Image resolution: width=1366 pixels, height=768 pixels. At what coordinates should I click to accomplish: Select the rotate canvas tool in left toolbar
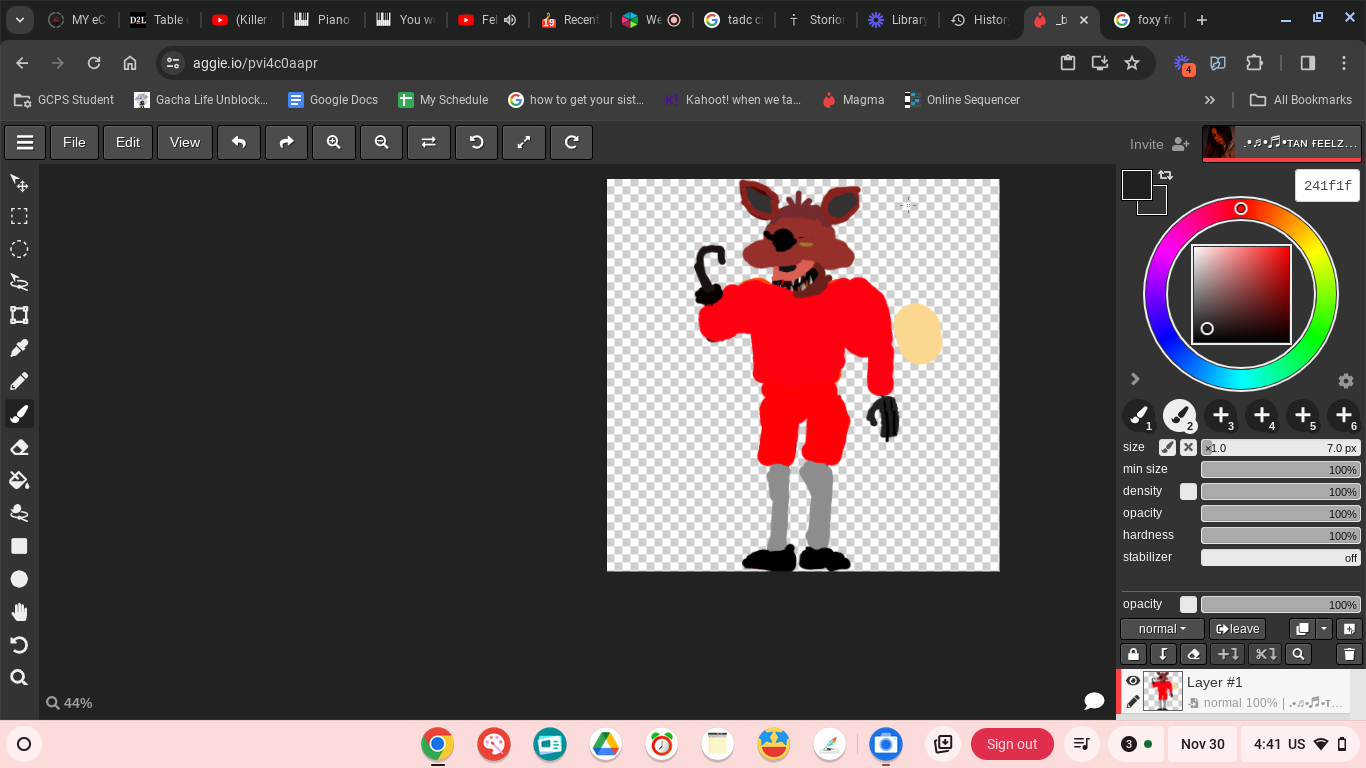click(19, 645)
